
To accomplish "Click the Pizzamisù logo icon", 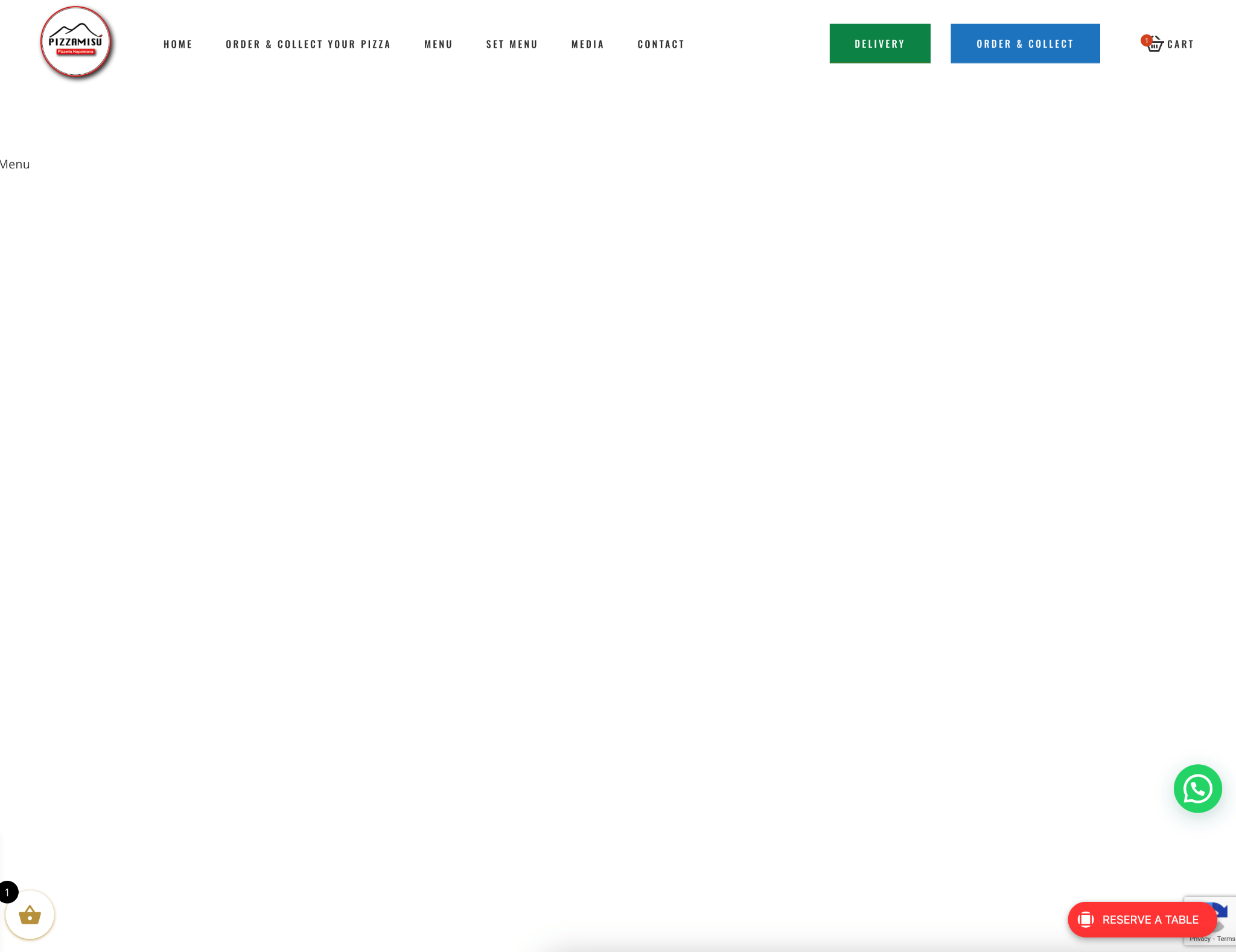I will (76, 42).
